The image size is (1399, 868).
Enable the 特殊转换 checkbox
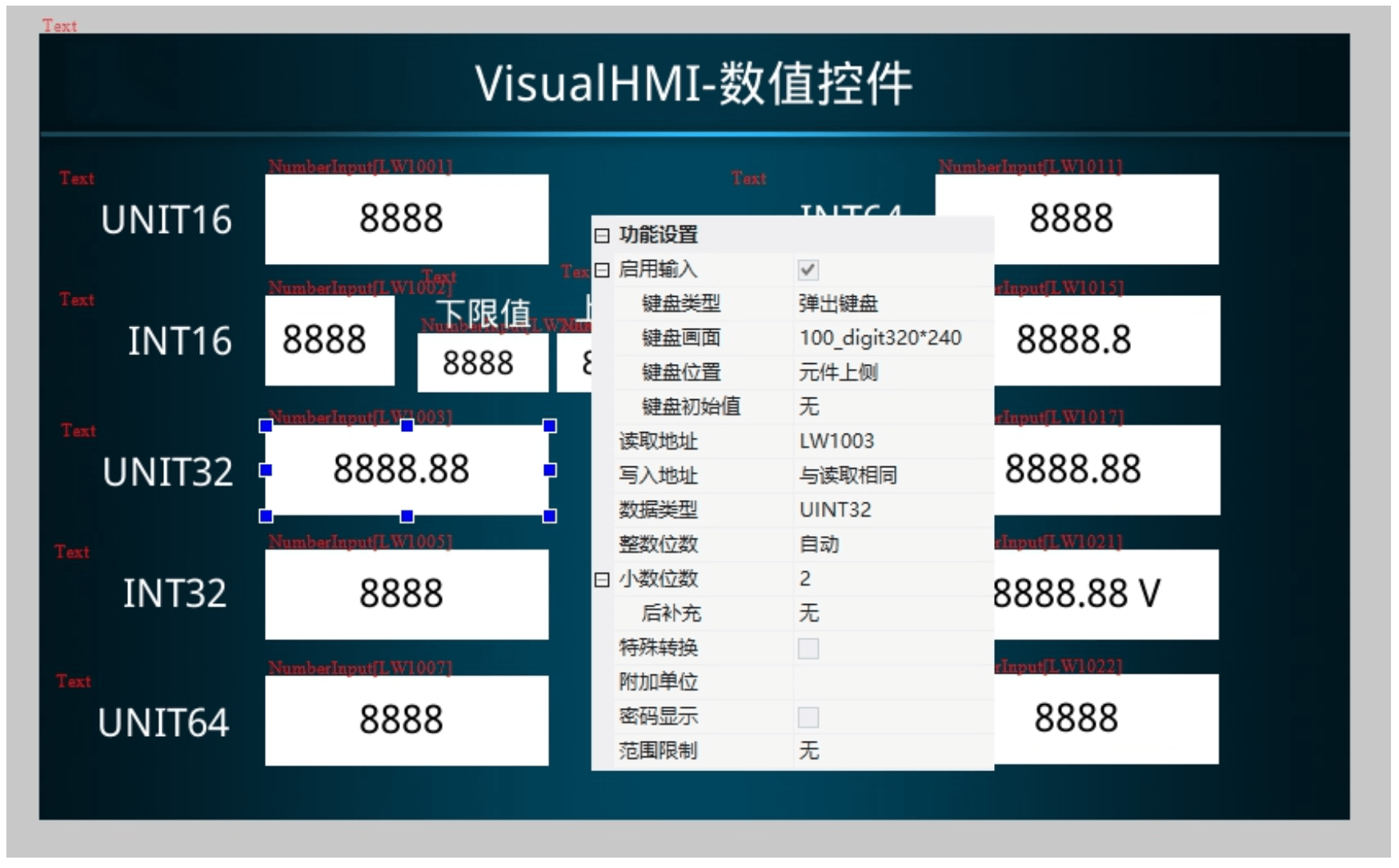click(x=808, y=648)
